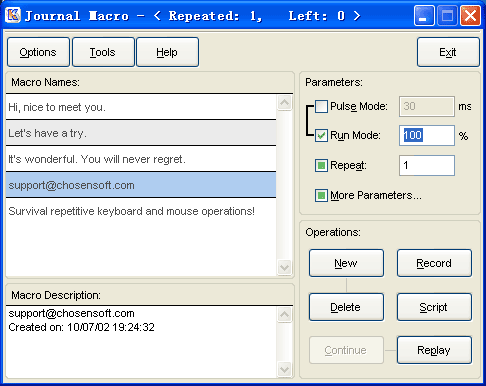Minimize the Journal Macro window
The width and height of the screenshot is (486, 386).
point(424,15)
